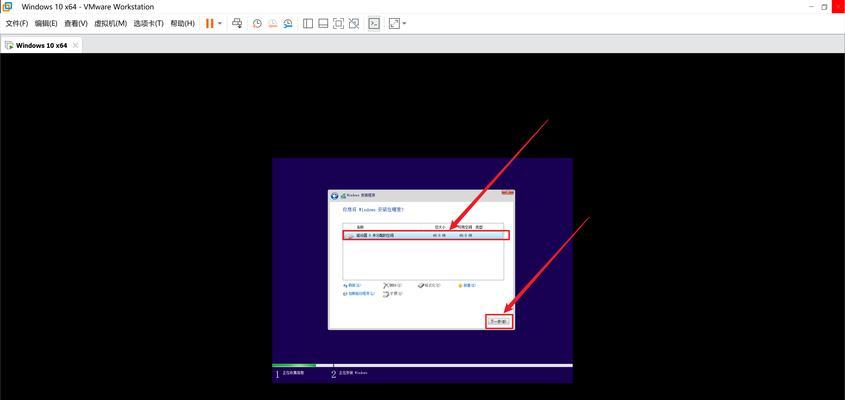The height and width of the screenshot is (400, 845).
Task: Click the 总大小 column header
Action: click(440, 227)
